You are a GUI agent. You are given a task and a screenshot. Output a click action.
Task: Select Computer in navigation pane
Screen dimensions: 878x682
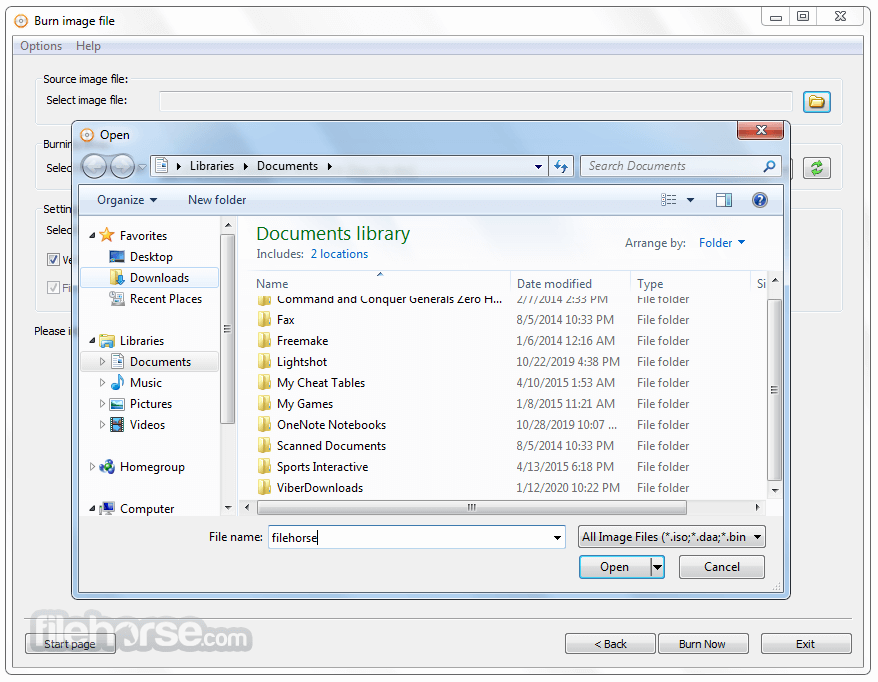click(147, 509)
